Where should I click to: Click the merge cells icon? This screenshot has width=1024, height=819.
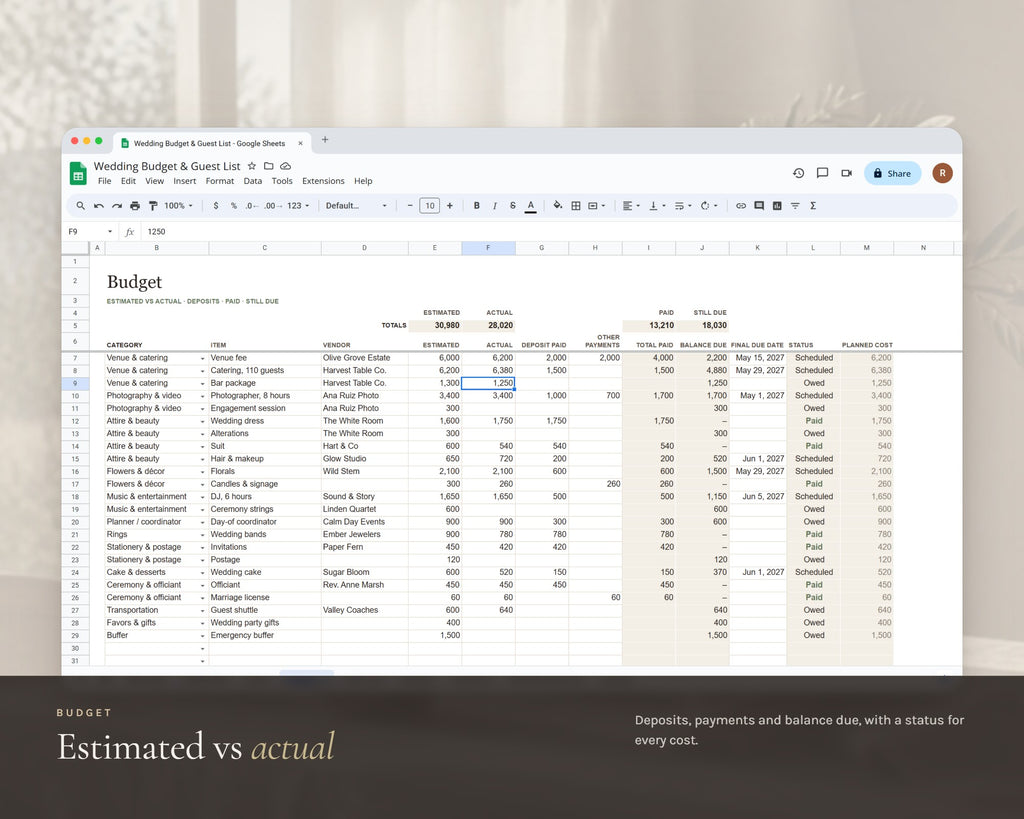[x=593, y=206]
